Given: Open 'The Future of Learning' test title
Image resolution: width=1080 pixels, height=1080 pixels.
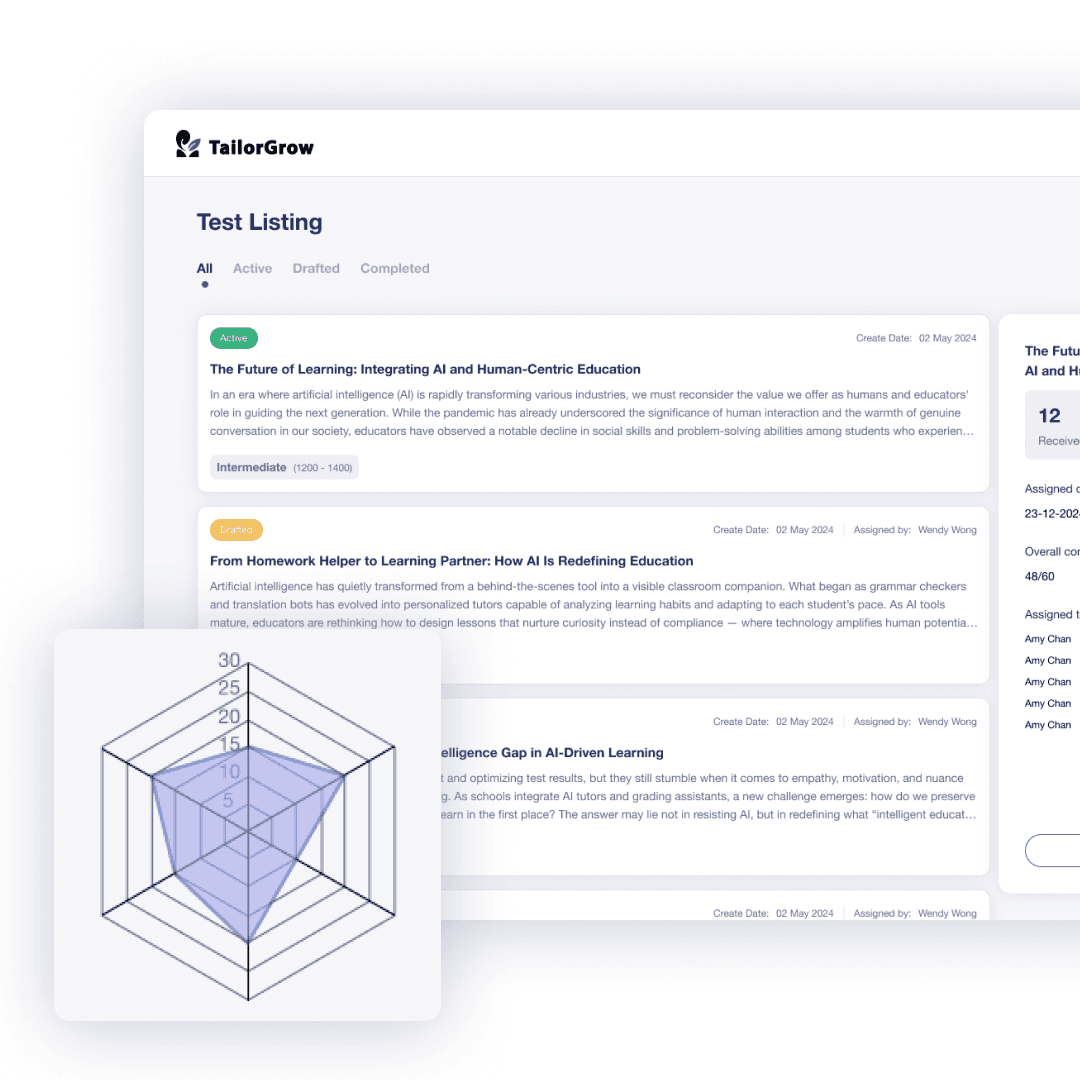Looking at the screenshot, I should 425,369.
